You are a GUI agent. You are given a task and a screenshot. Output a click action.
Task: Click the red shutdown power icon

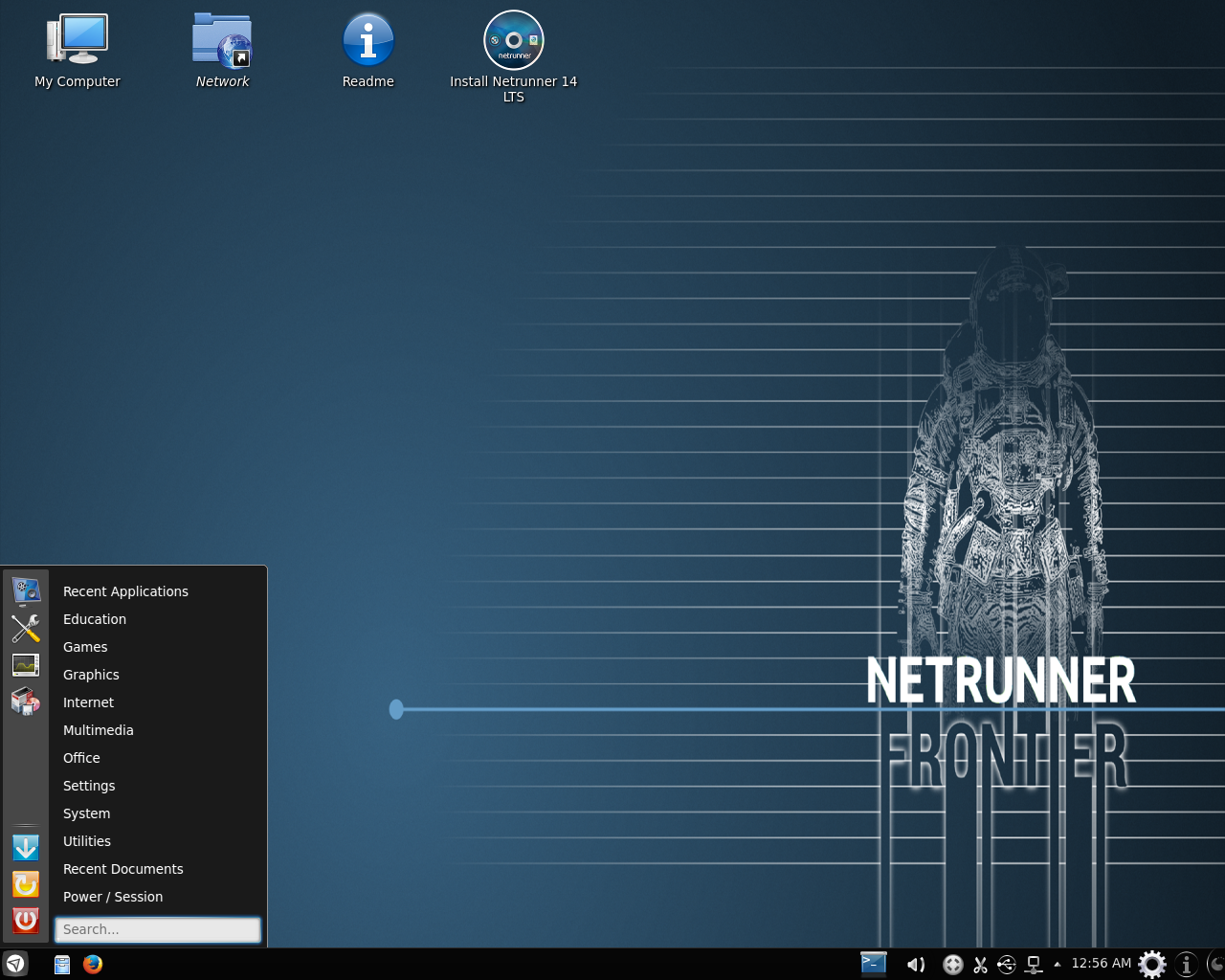pos(26,920)
